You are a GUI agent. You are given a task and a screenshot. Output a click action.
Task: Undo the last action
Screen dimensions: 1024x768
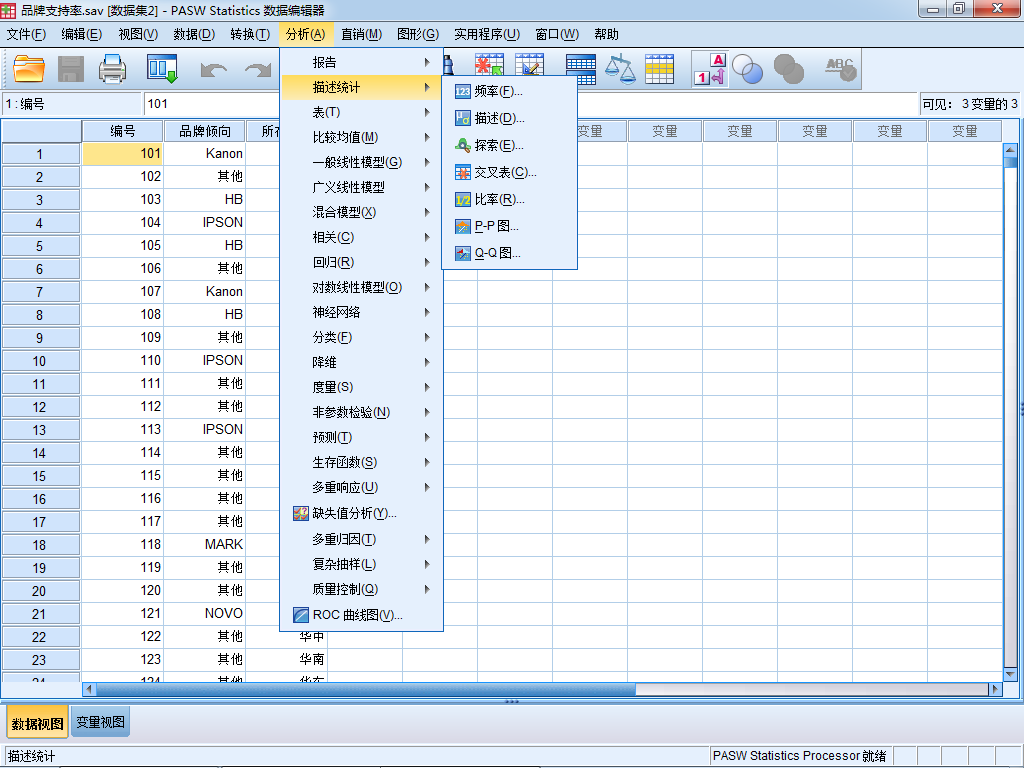[214, 69]
